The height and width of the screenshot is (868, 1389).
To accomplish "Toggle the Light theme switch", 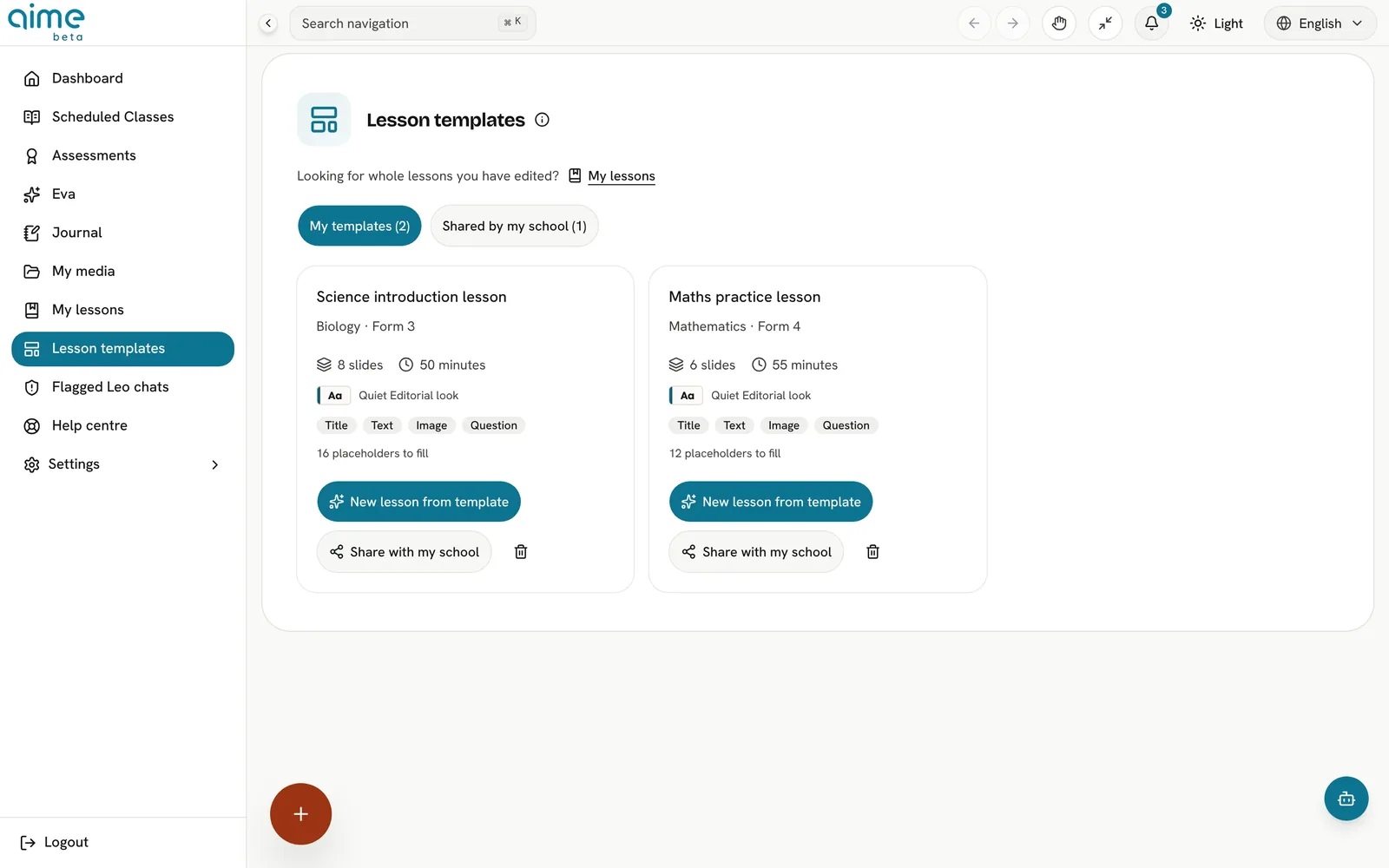I will [1216, 23].
